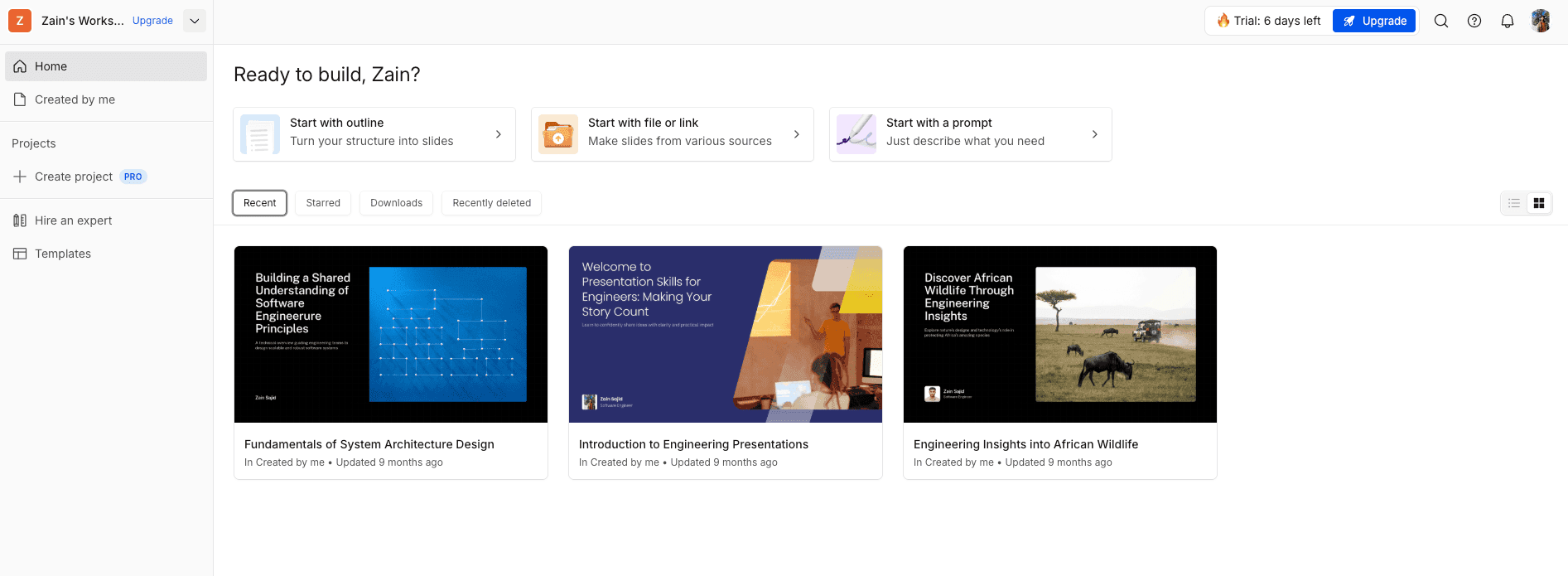
Task: Click the orange folder upload icon
Action: pos(558,134)
